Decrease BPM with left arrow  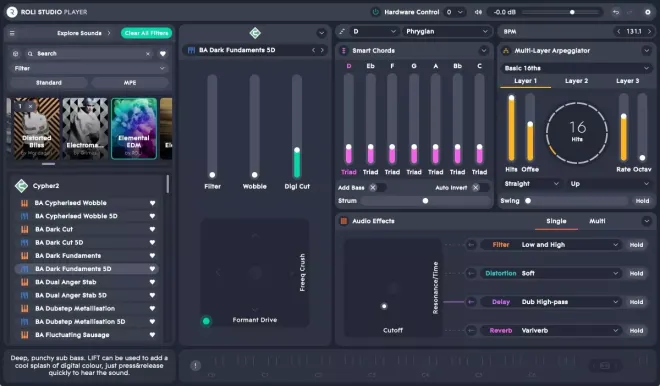point(618,32)
